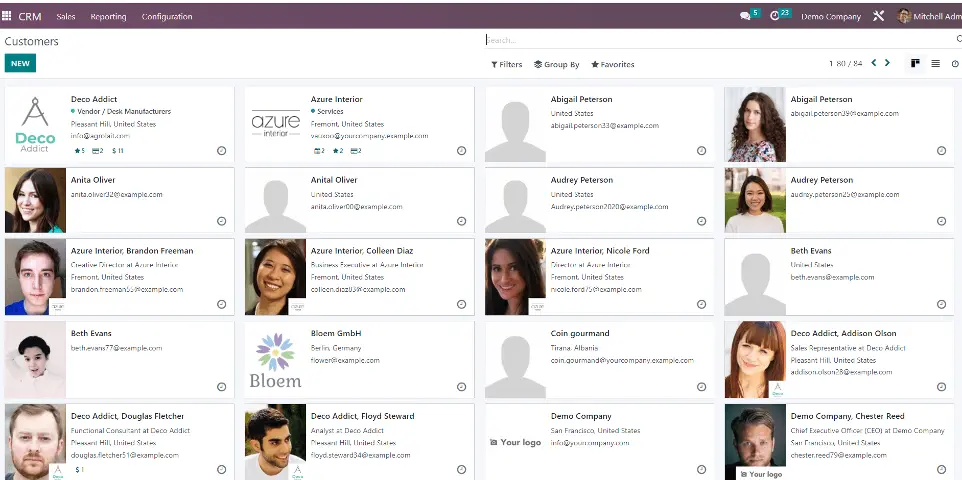Viewport: 962px width, 480px height.
Task: Click activity clock on Deco Addict card
Action: pos(221,150)
